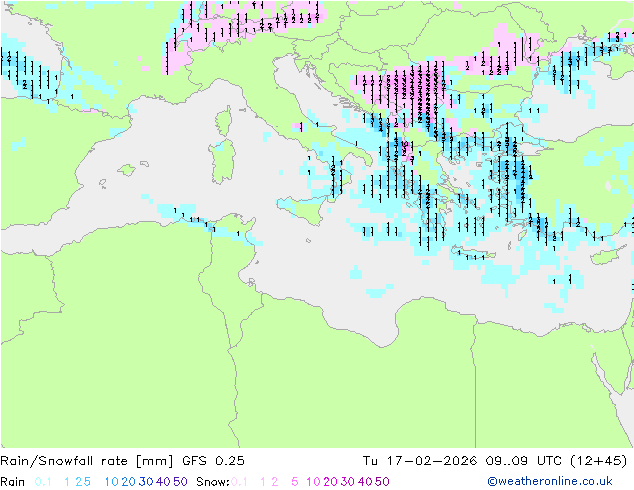Pick the Snow 5 legend color value
The width and height of the screenshot is (634, 490).
(295, 482)
